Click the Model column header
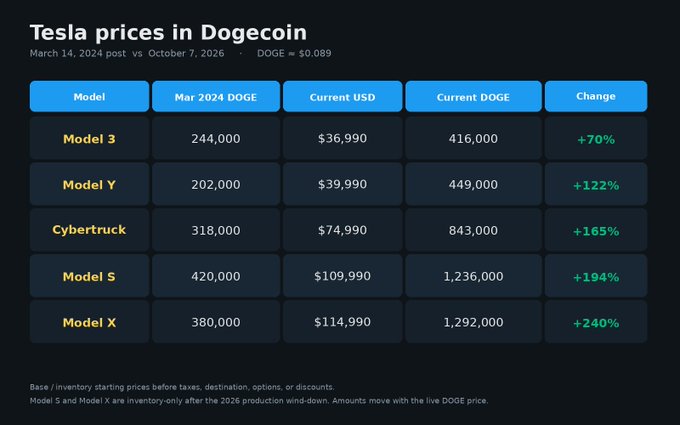Screen dimensions: 680x425 (x=89, y=96)
